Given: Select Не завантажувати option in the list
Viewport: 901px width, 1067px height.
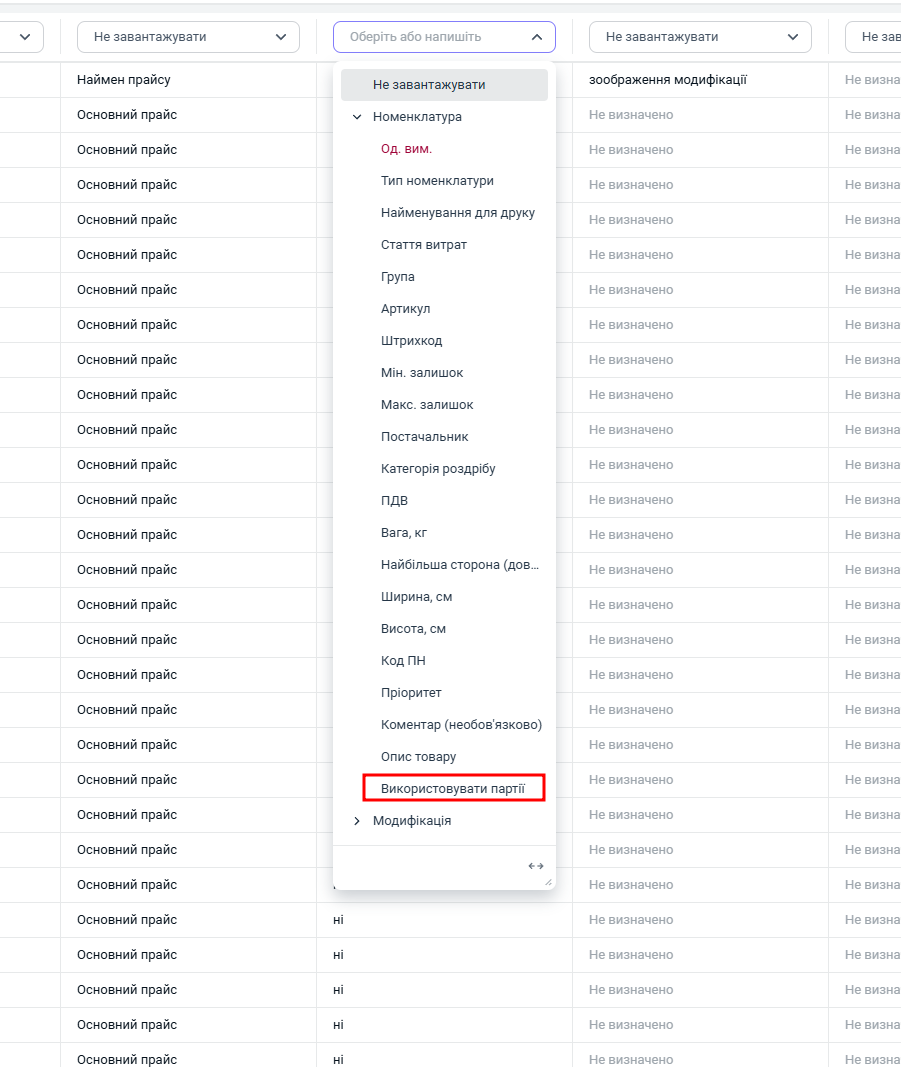Looking at the screenshot, I should tap(444, 85).
